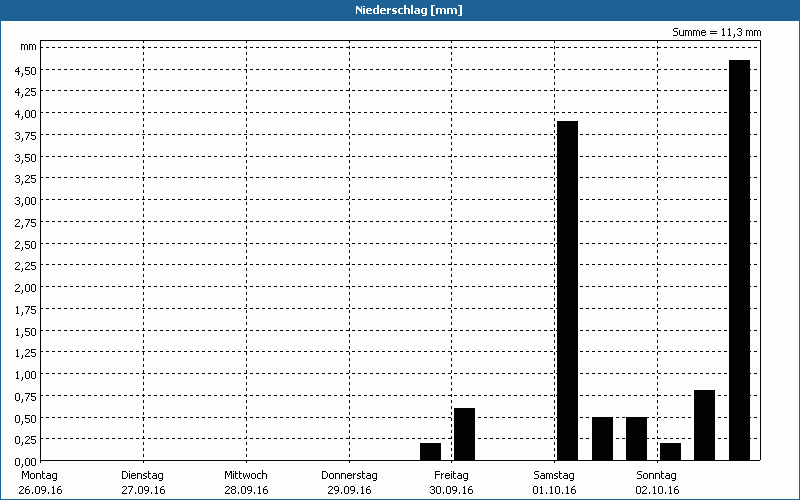Select the Mittwoch axis label
Image resolution: width=800 pixels, height=500 pixels.
coord(245,476)
